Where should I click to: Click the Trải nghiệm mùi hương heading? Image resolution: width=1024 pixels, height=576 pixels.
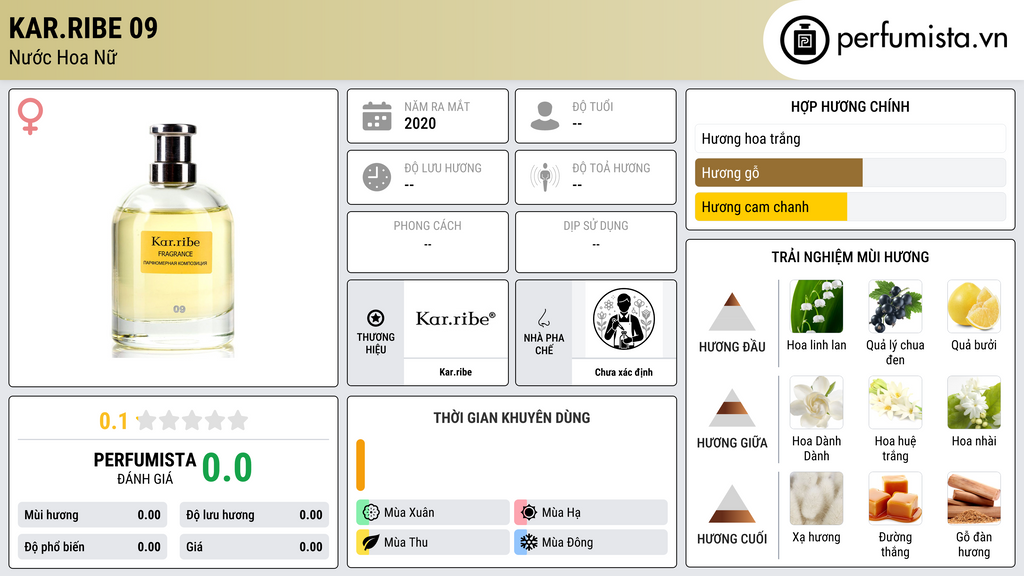pyautogui.click(x=850, y=257)
